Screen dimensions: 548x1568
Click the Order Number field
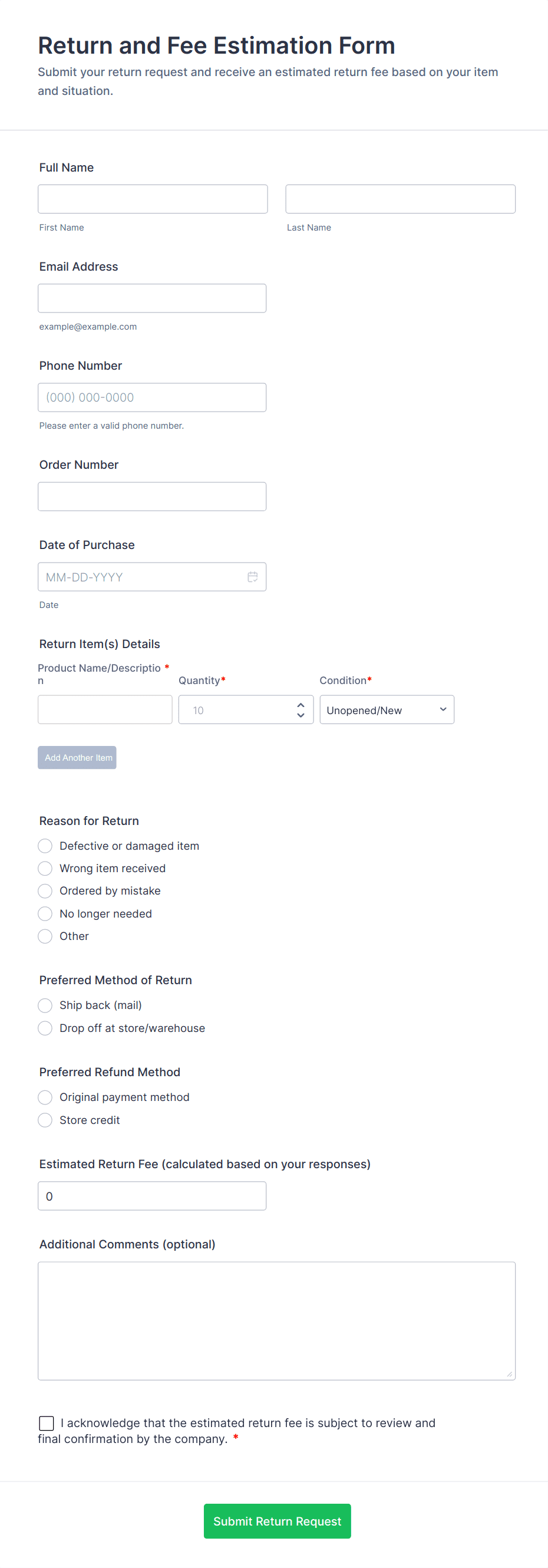tap(152, 496)
